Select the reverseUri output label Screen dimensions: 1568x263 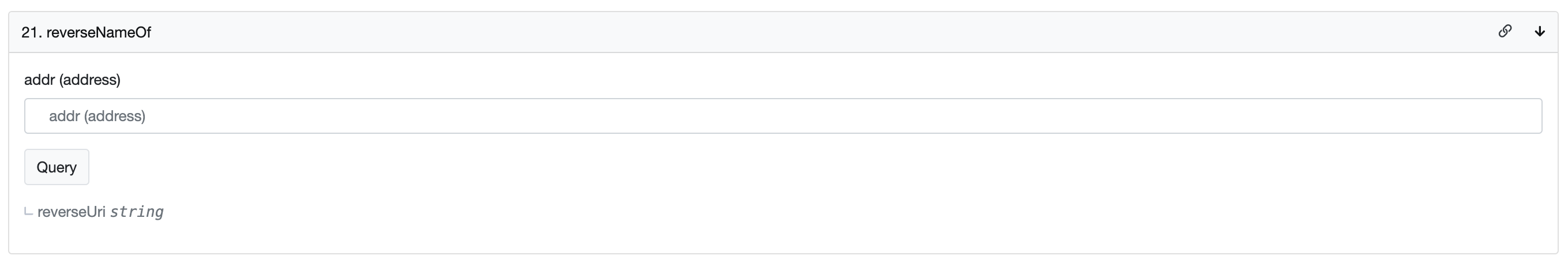tap(71, 212)
